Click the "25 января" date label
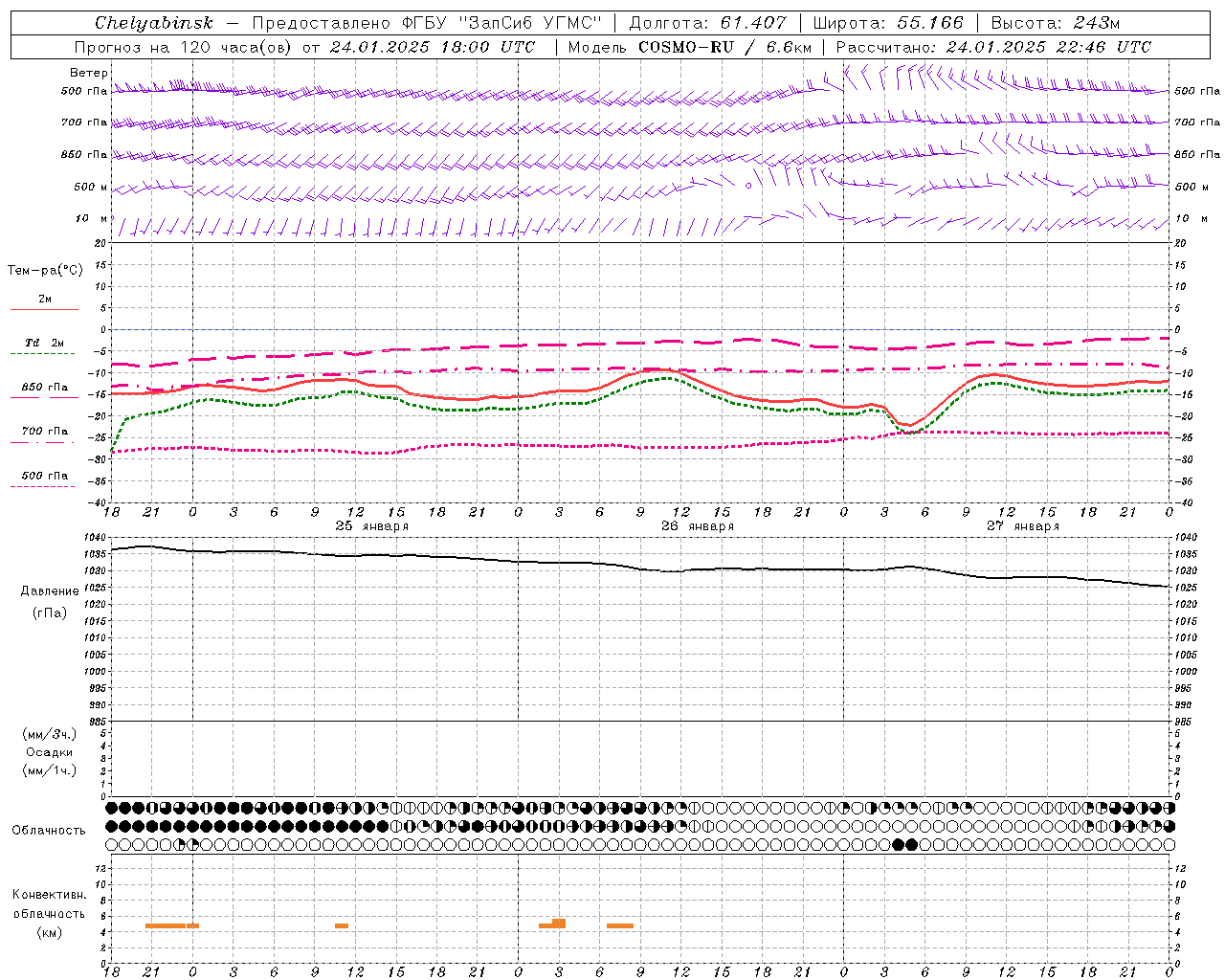Image resolution: width=1225 pixels, height=980 pixels. (372, 525)
